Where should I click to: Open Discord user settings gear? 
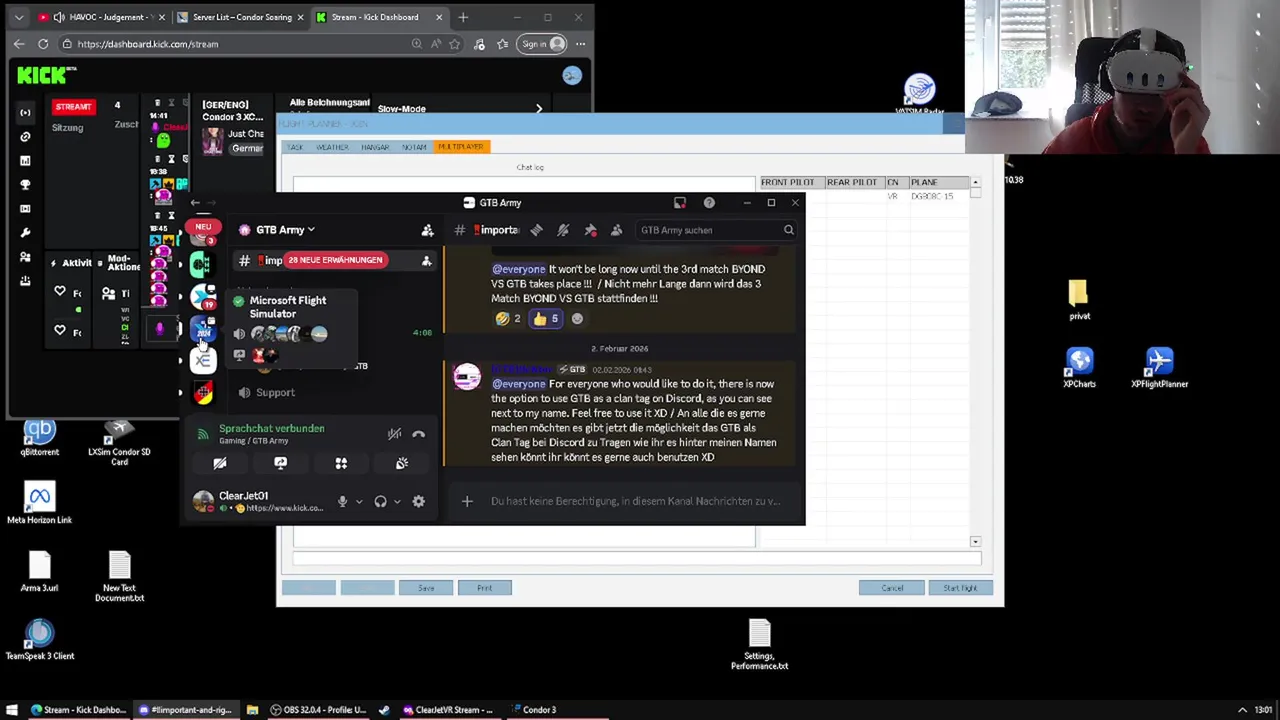pyautogui.click(x=419, y=502)
